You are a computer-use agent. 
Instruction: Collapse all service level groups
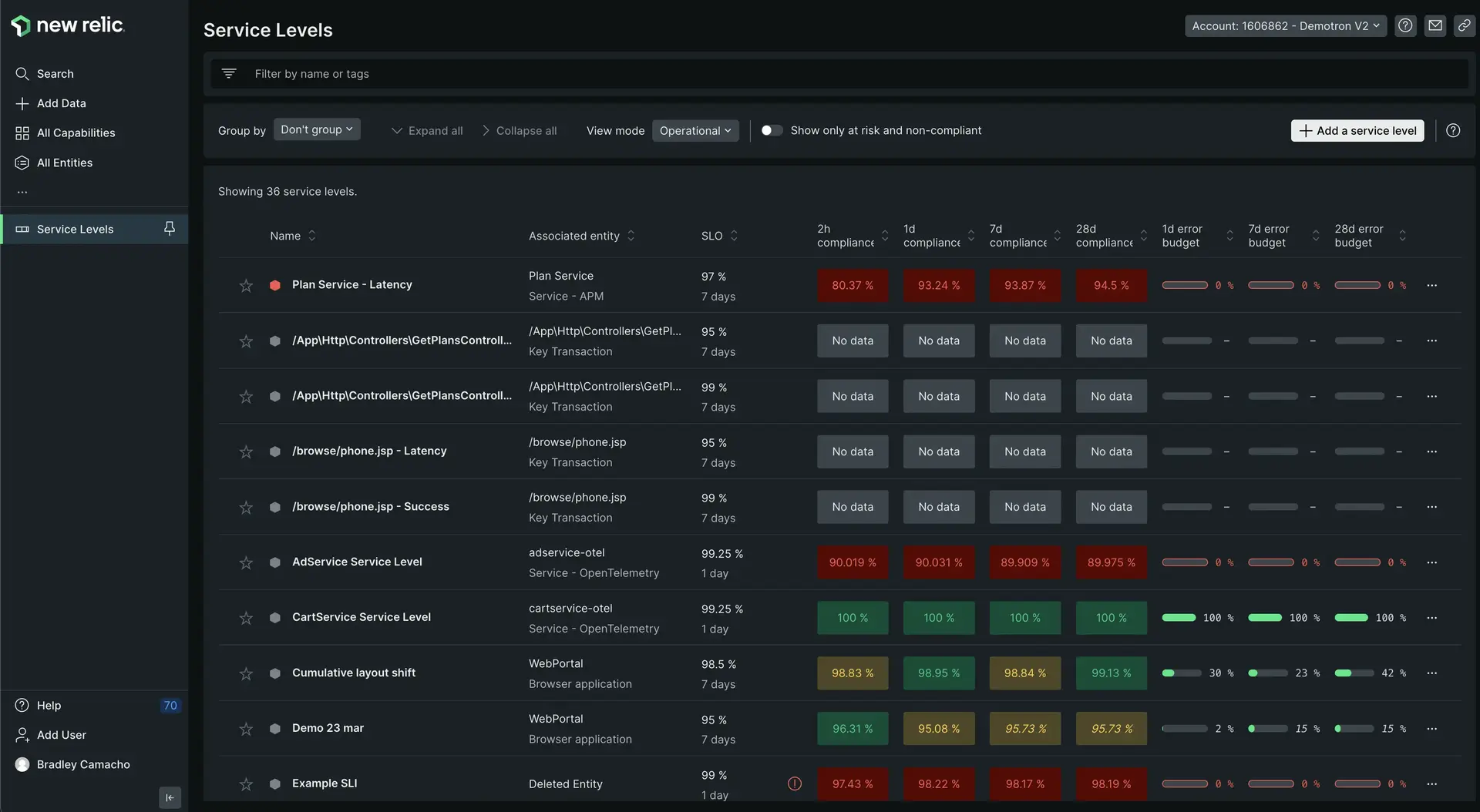tap(519, 130)
